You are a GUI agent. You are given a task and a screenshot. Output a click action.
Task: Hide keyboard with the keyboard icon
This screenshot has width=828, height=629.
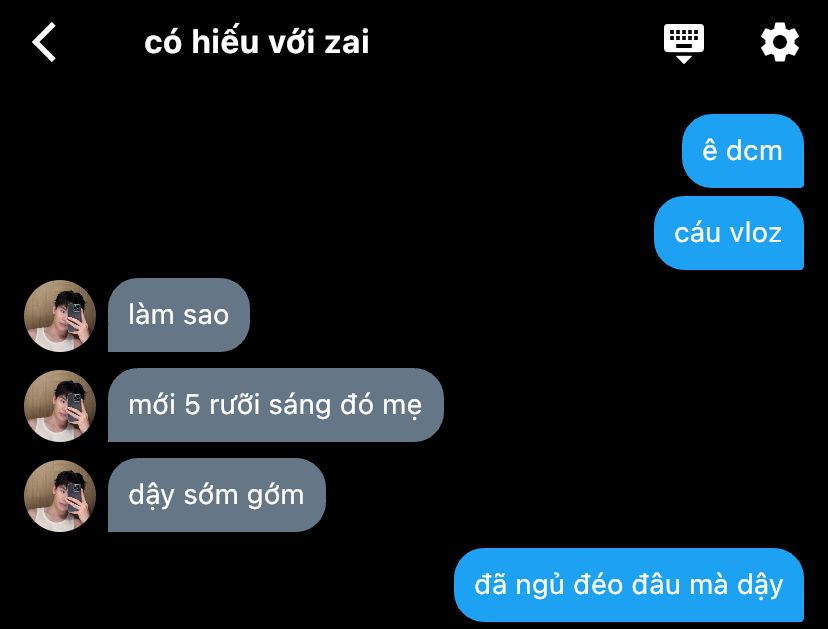pos(683,43)
